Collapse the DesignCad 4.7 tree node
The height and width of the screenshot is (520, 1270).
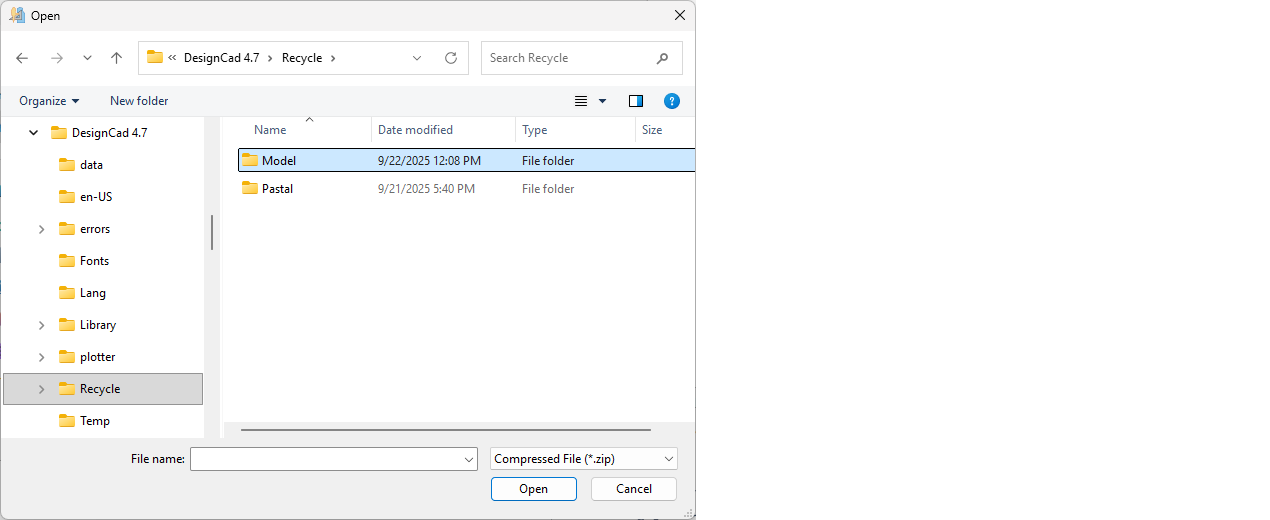[33, 133]
